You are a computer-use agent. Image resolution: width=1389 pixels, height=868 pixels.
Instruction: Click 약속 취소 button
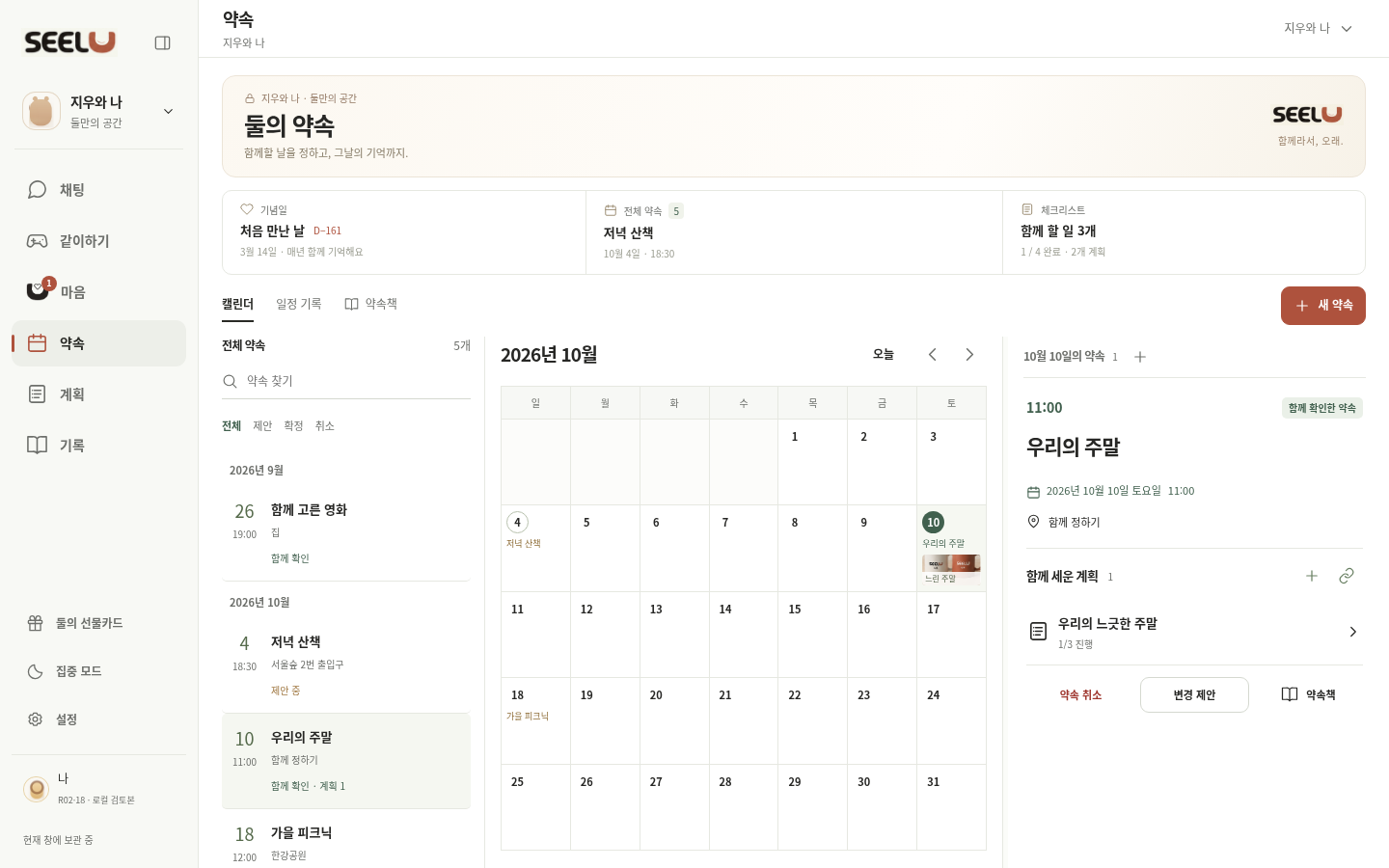(1080, 695)
